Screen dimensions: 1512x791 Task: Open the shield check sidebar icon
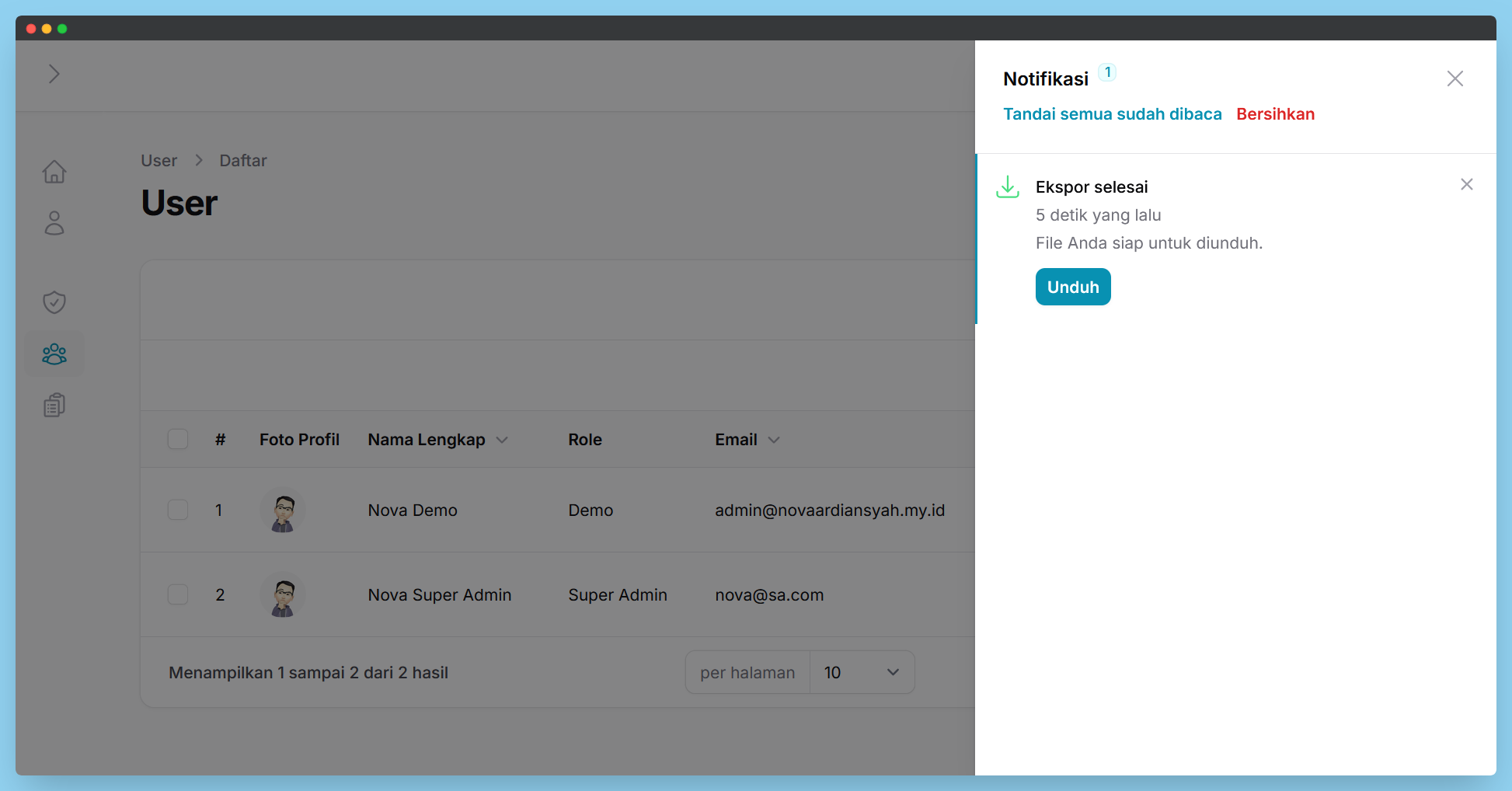click(x=54, y=302)
